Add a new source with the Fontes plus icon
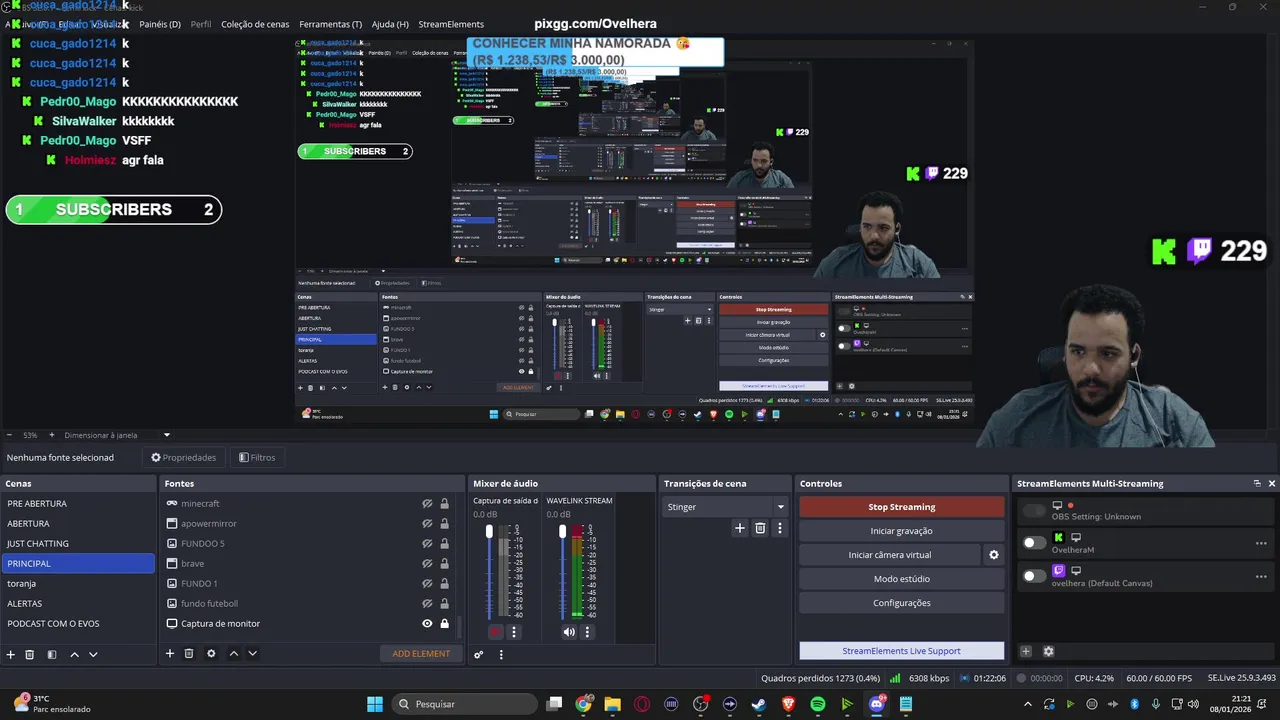1280x720 pixels. point(170,654)
